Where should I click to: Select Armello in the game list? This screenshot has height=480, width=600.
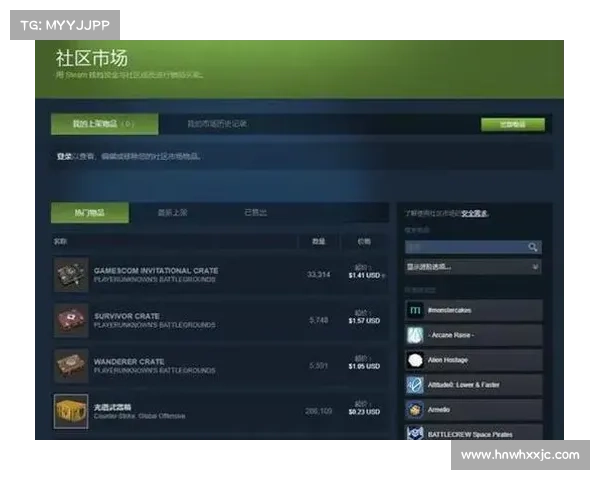coord(473,410)
